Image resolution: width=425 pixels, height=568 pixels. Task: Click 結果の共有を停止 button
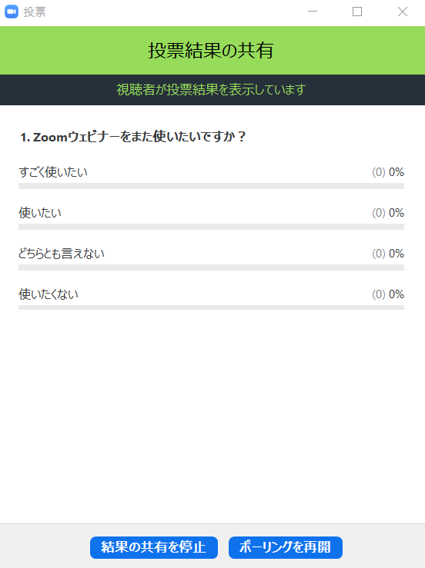(154, 547)
